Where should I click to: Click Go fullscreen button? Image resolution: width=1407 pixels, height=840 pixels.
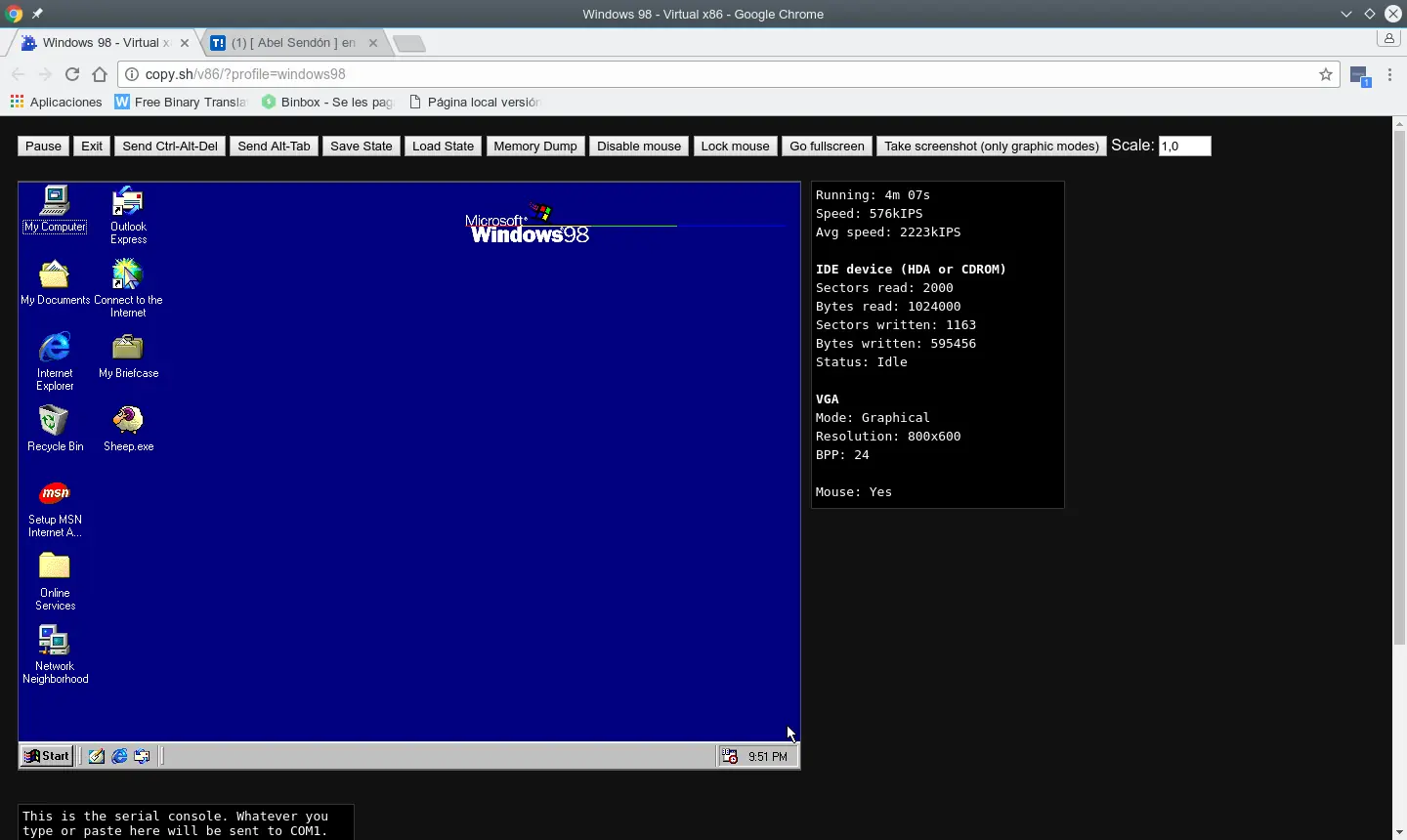coord(827,147)
